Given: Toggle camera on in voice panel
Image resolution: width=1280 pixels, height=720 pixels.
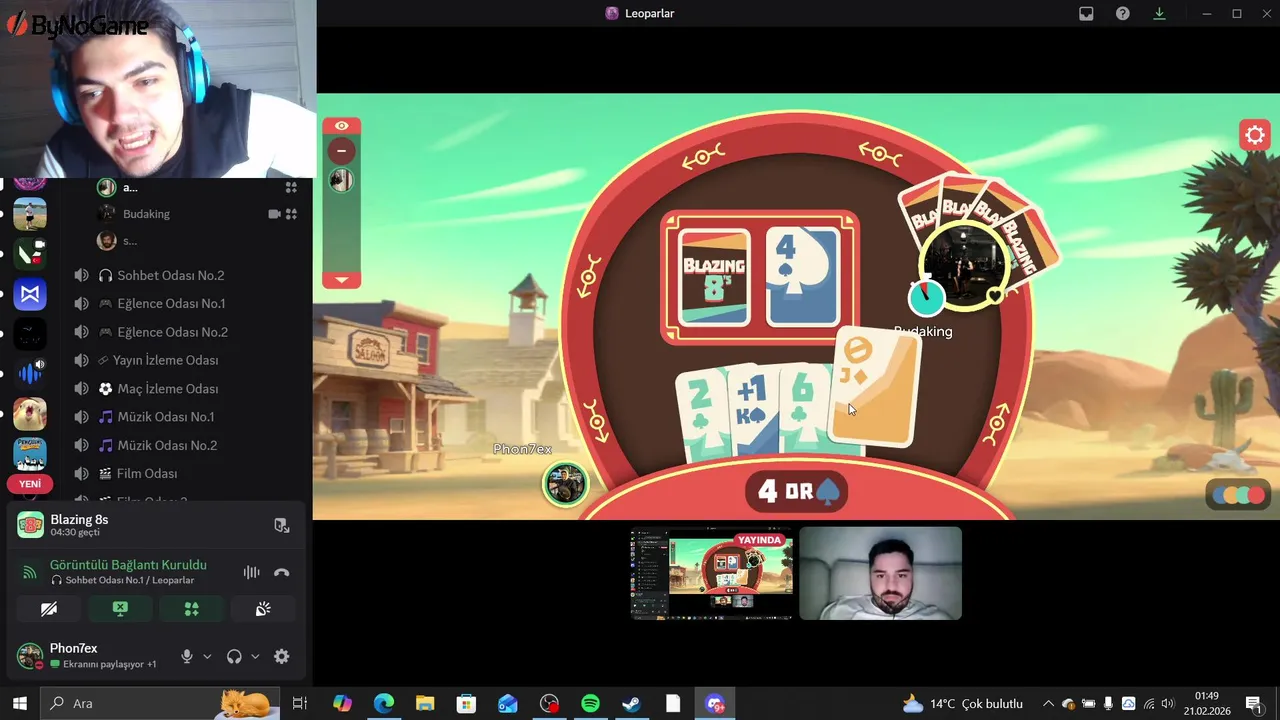Looking at the screenshot, I should [49, 609].
